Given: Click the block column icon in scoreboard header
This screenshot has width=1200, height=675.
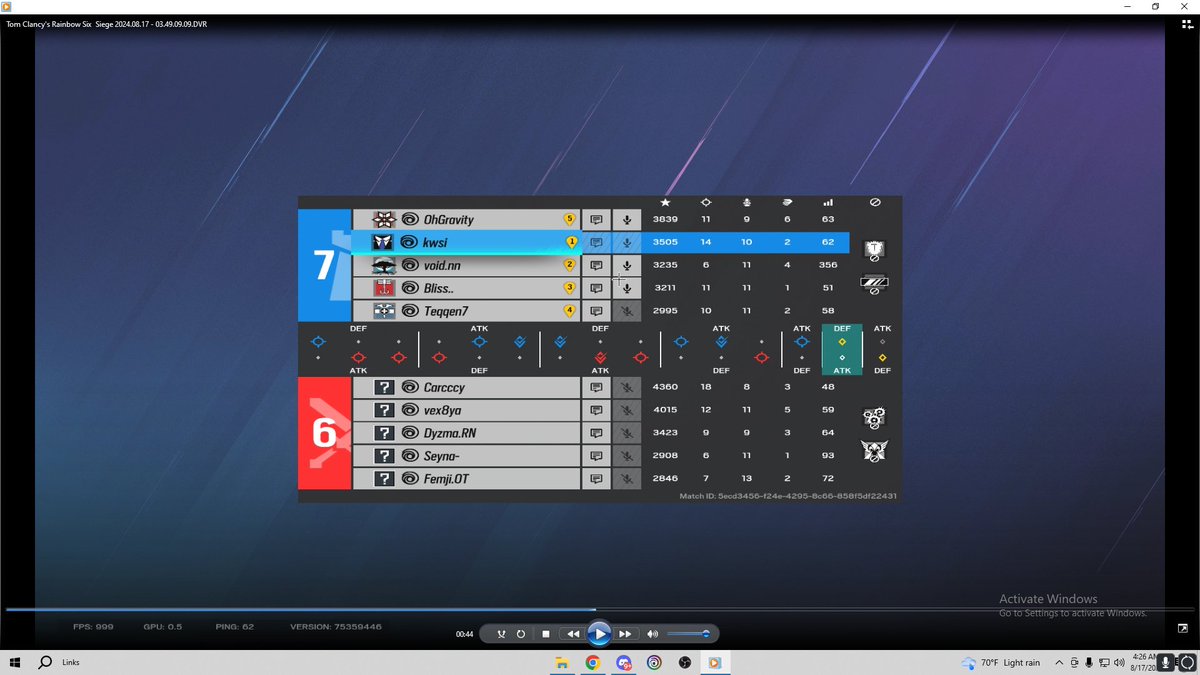Looking at the screenshot, I should [x=875, y=202].
